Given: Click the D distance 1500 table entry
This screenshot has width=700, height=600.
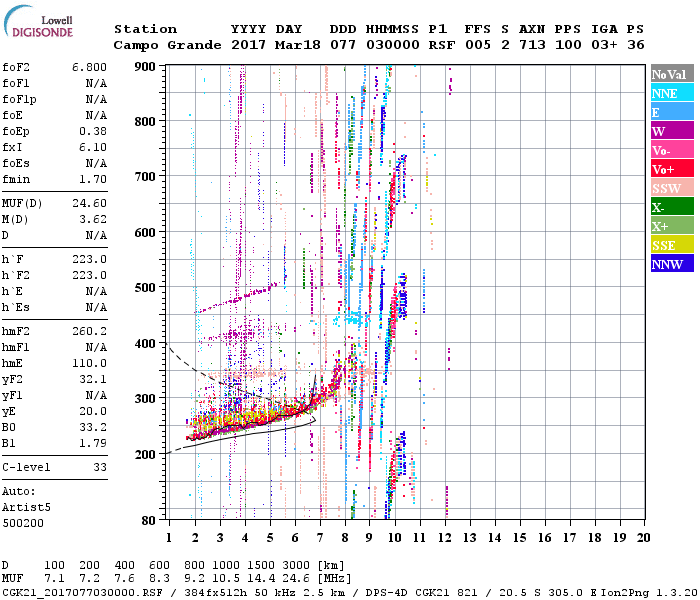Looking at the screenshot, I should 261,566.
